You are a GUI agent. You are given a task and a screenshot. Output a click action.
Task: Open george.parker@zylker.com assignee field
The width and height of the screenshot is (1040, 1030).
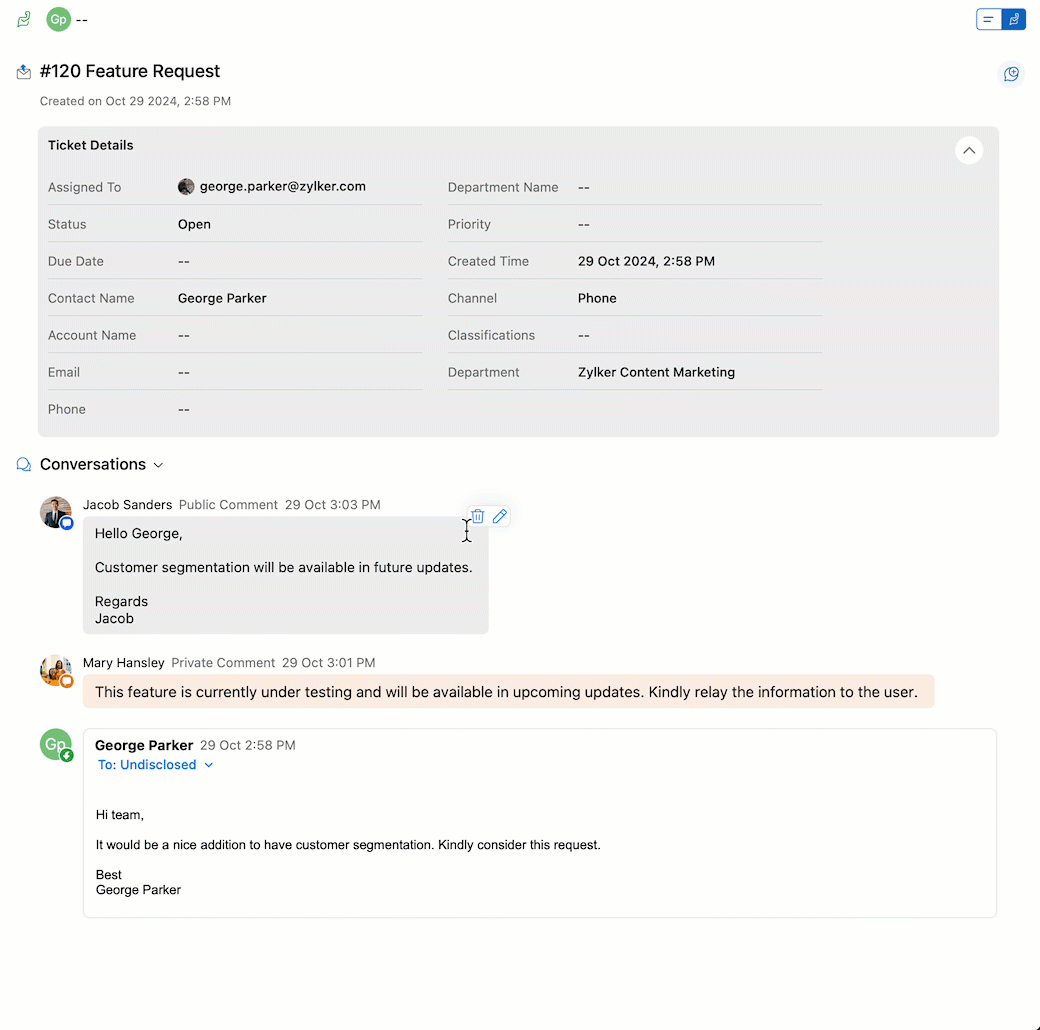pyautogui.click(x=272, y=186)
